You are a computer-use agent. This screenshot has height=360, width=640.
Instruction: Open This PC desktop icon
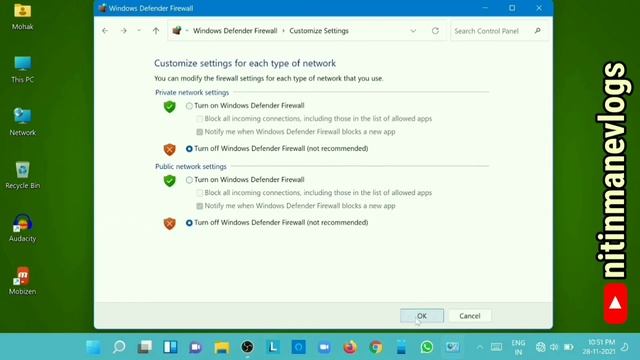pos(22,70)
